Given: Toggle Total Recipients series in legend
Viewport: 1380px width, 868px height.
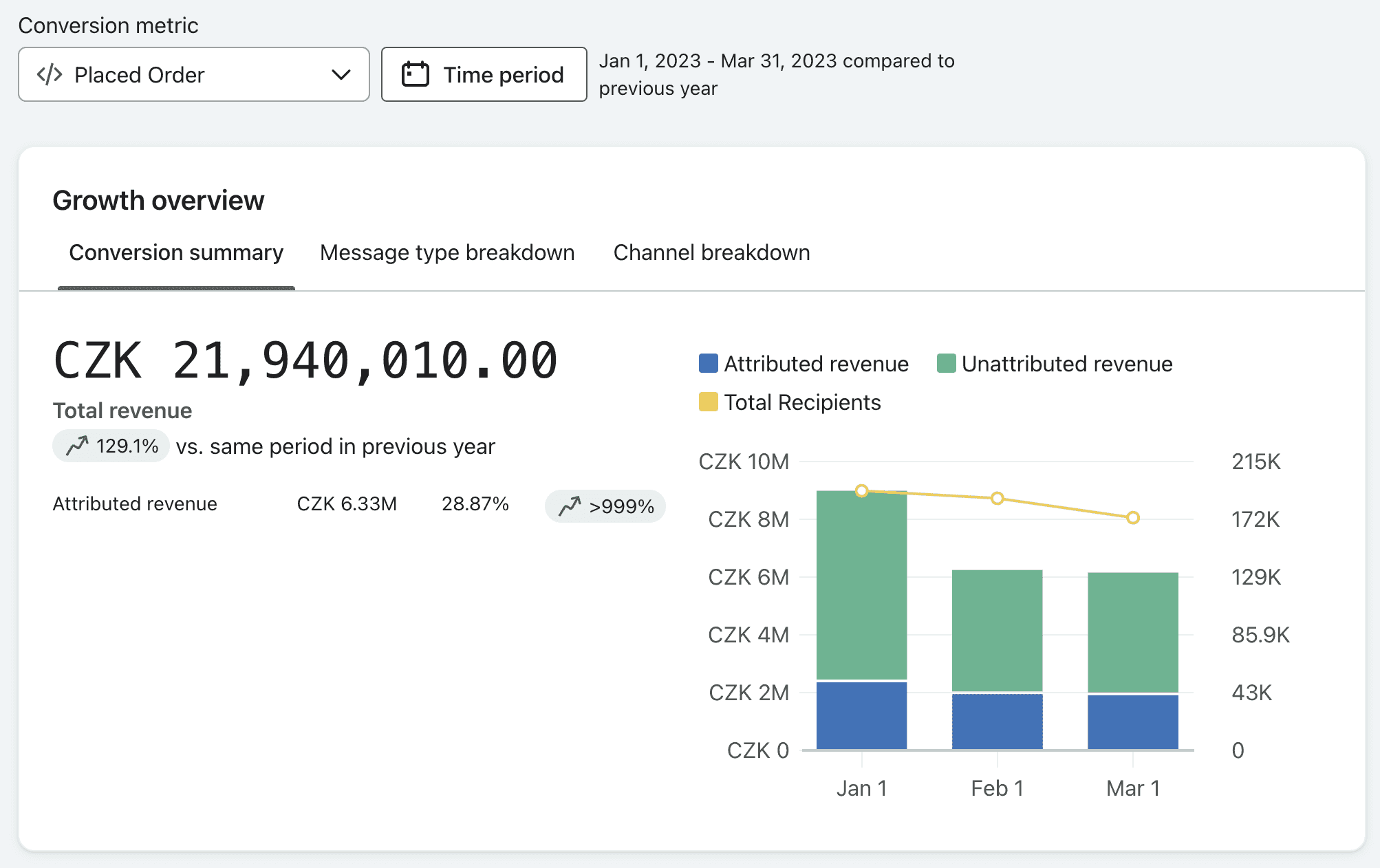Looking at the screenshot, I should coord(790,402).
